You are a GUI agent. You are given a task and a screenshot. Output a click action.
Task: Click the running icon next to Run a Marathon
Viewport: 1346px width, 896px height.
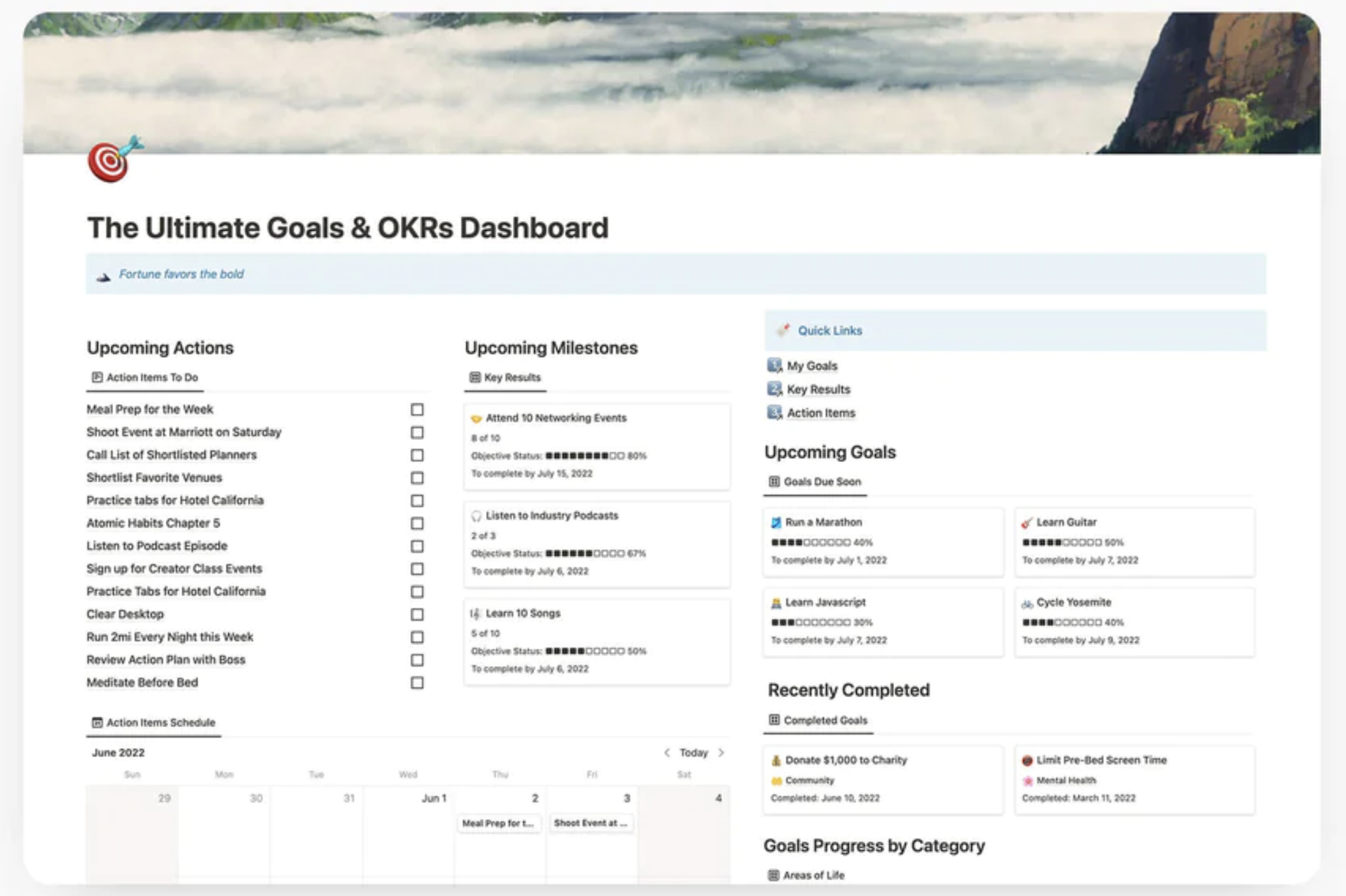[777, 522]
